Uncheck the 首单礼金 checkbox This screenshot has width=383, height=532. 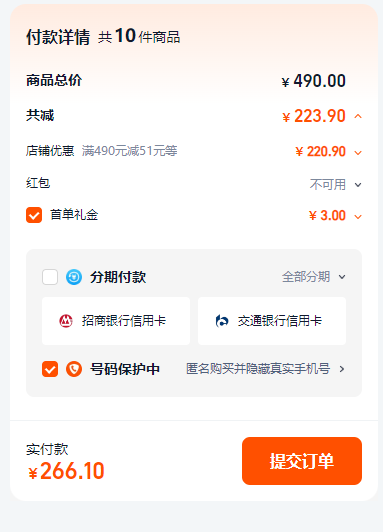pos(34,215)
